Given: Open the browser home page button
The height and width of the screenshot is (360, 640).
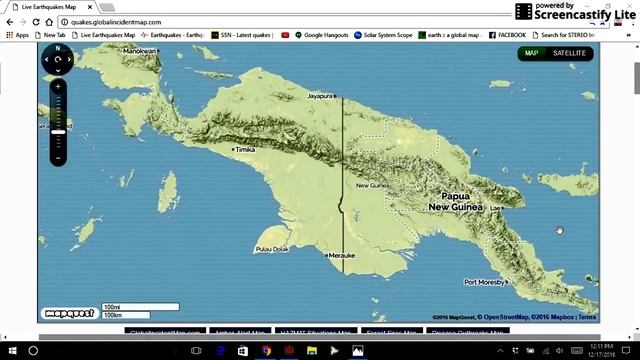Looking at the screenshot, I should point(49,22).
